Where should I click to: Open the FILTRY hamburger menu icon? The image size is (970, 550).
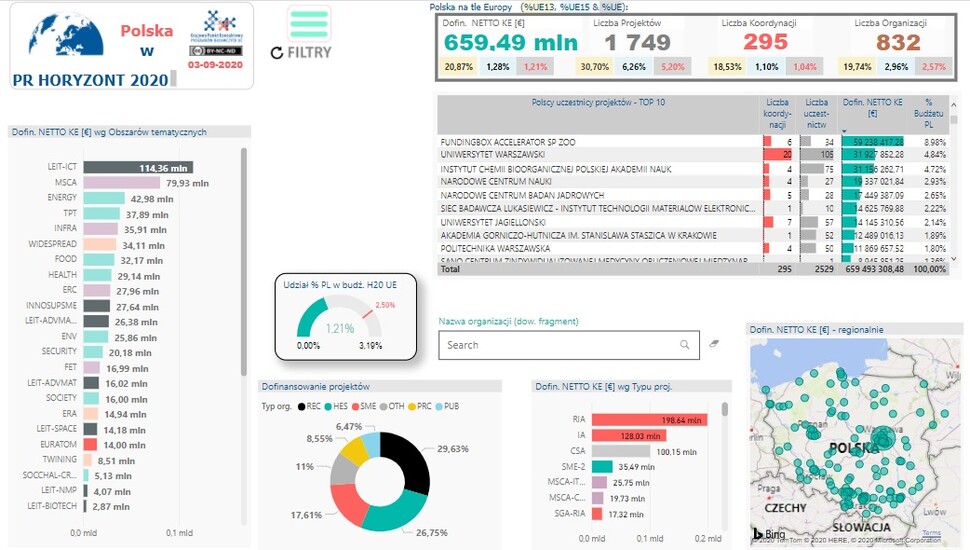tap(309, 23)
